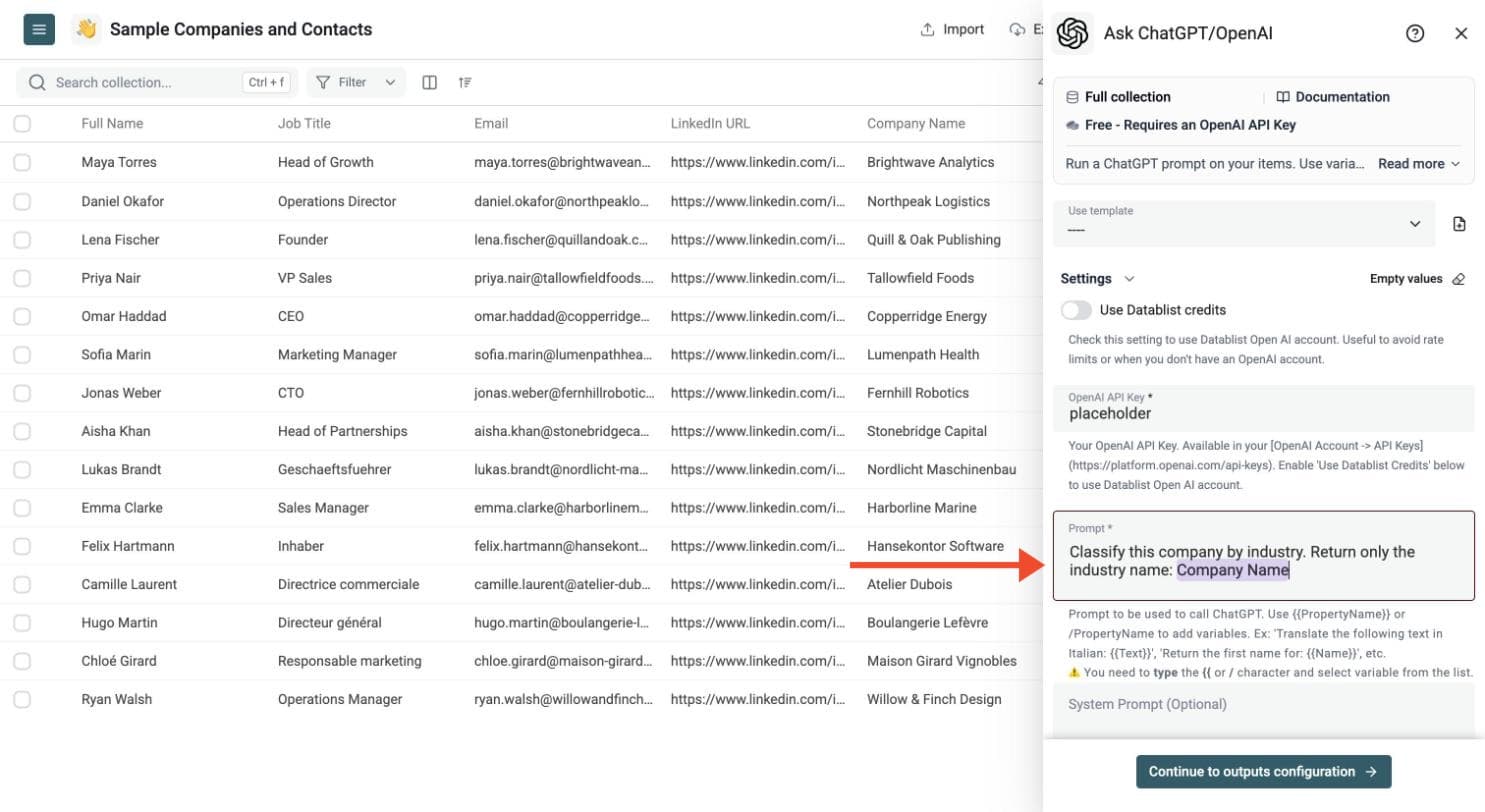
Task: Select the Felix Hartmann row checkbox
Action: pos(22,546)
